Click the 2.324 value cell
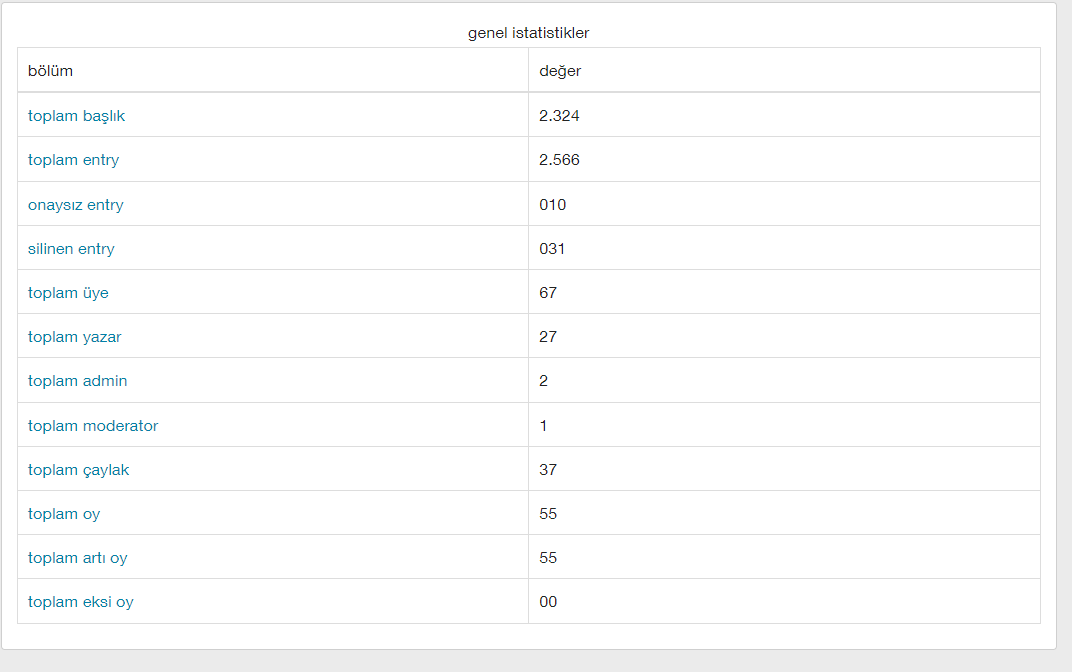The image size is (1072, 672). [x=784, y=115]
